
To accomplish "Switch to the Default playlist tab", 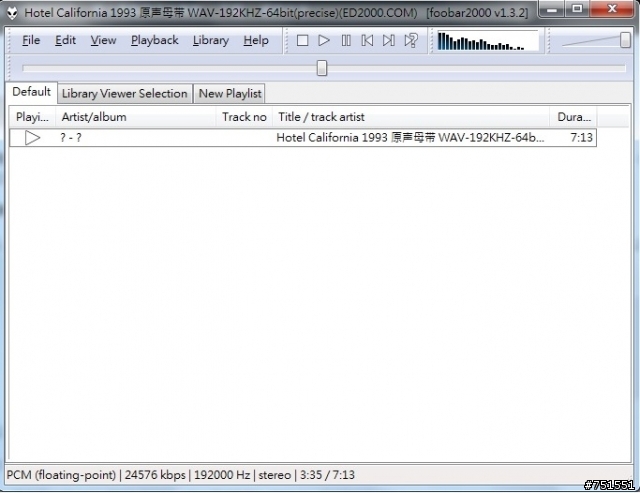I will tap(31, 92).
